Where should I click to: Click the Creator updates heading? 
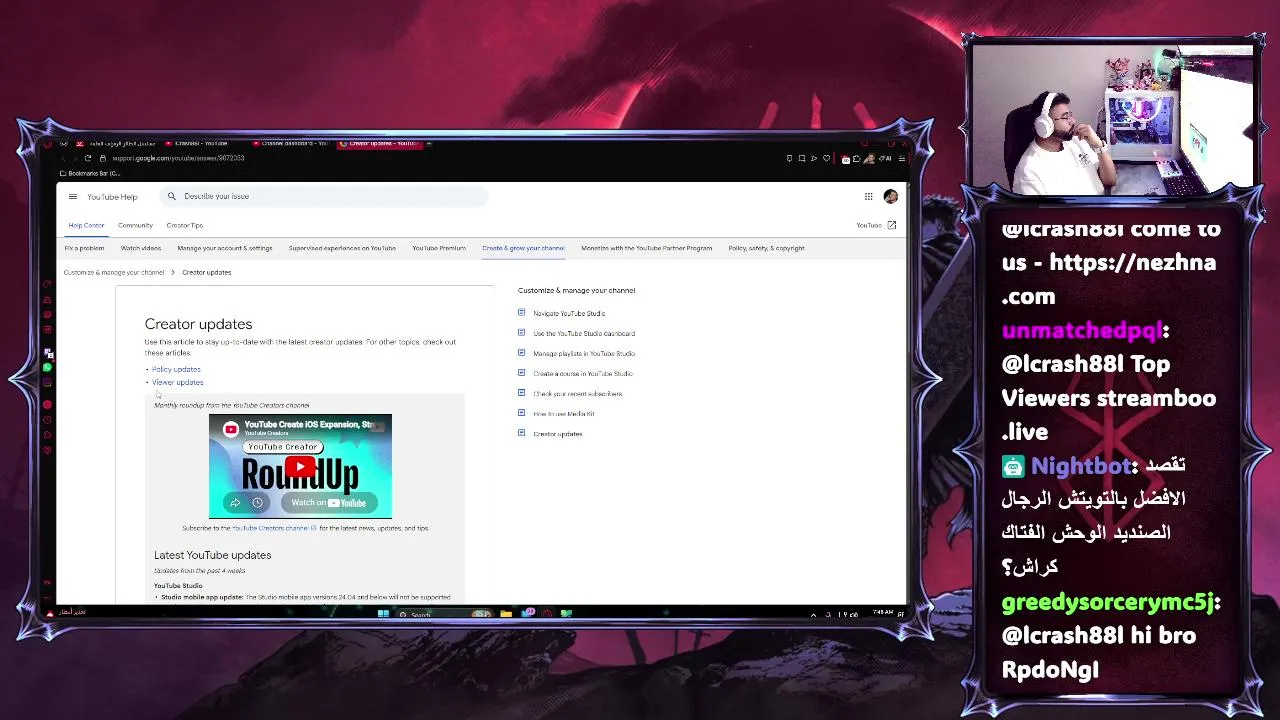point(198,324)
